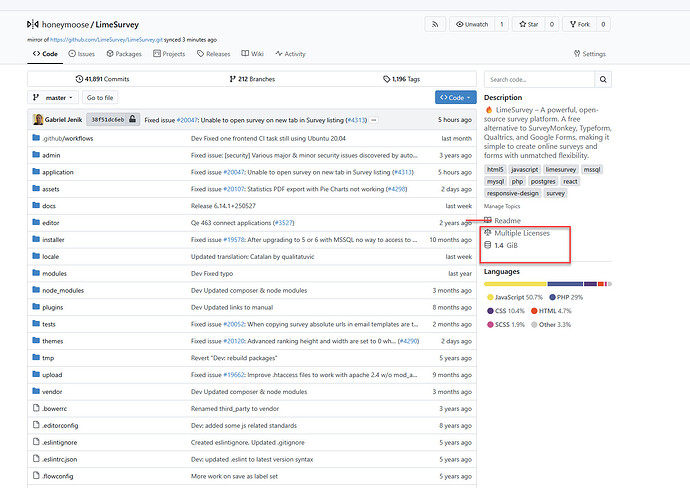View 41,891 Commits history

click(102, 79)
